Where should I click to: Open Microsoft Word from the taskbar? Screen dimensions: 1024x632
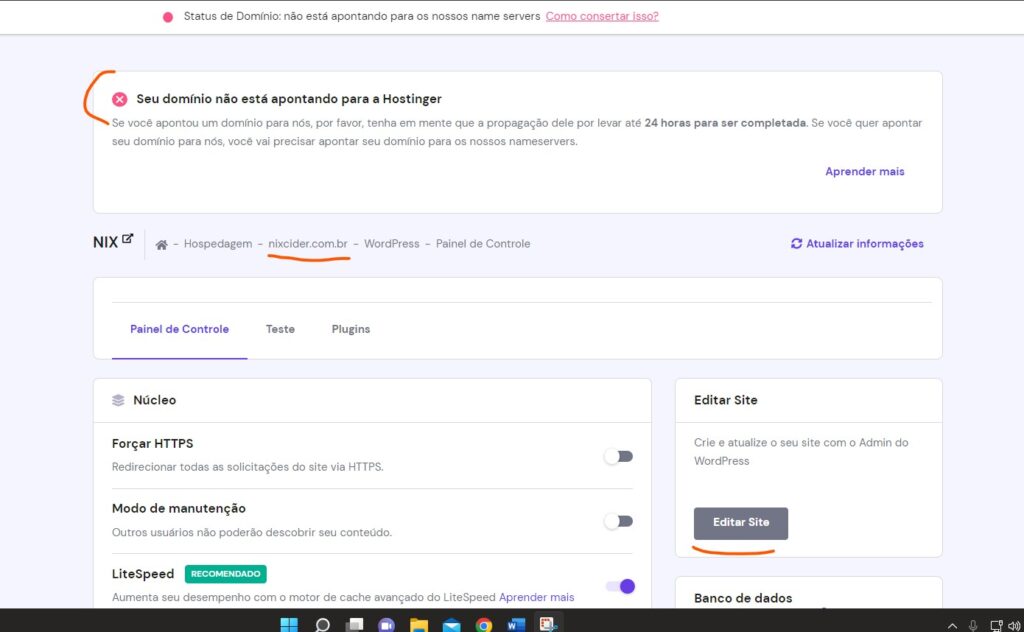coord(516,625)
